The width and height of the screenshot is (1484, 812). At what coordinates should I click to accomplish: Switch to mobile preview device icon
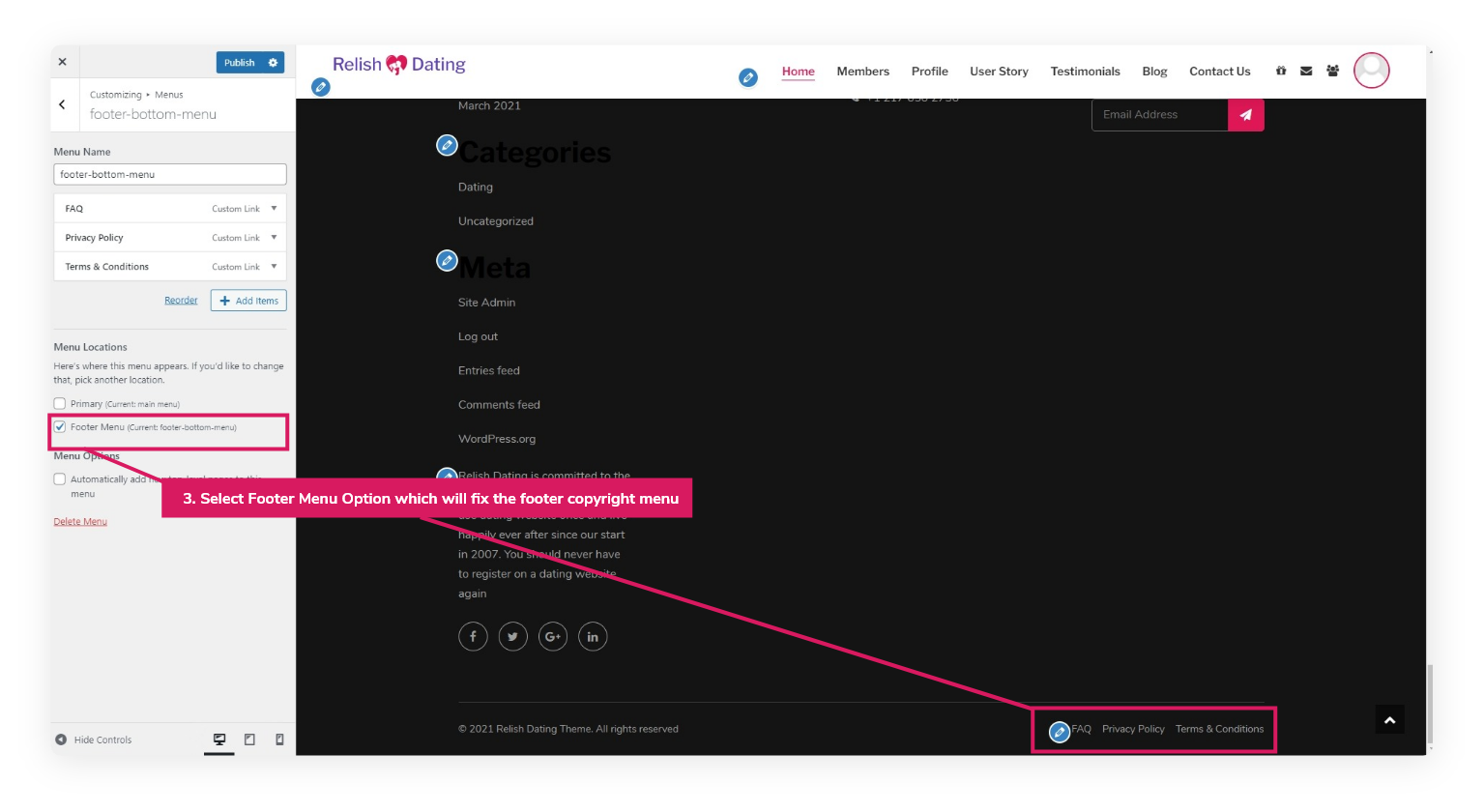coord(279,739)
